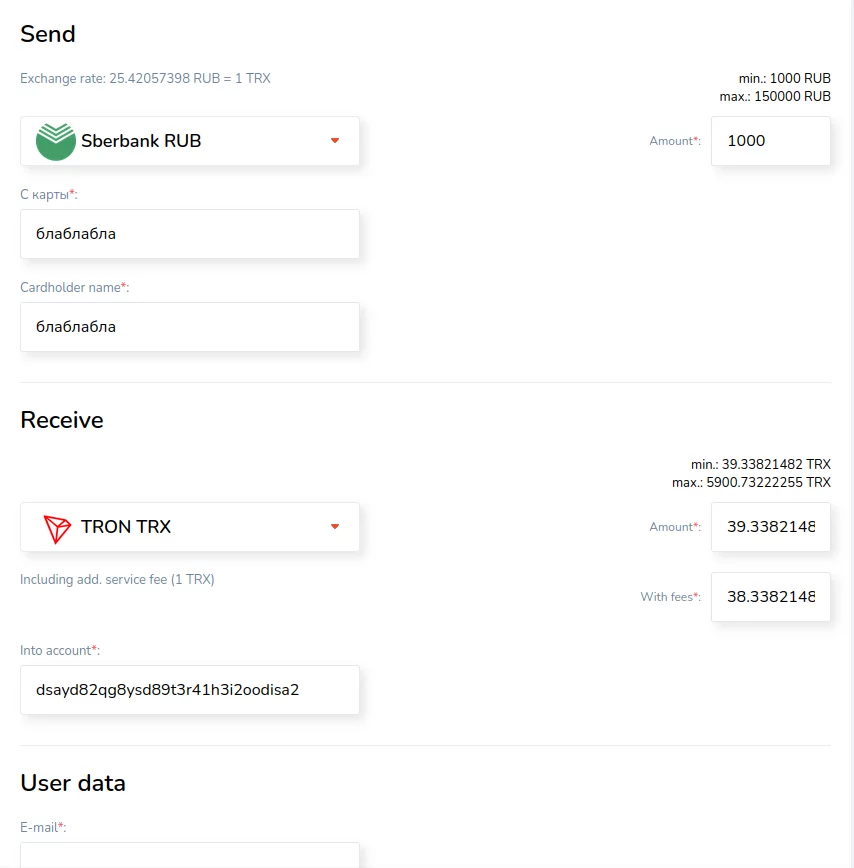854x868 pixels.
Task: Click the additional service fee note
Action: [117, 579]
